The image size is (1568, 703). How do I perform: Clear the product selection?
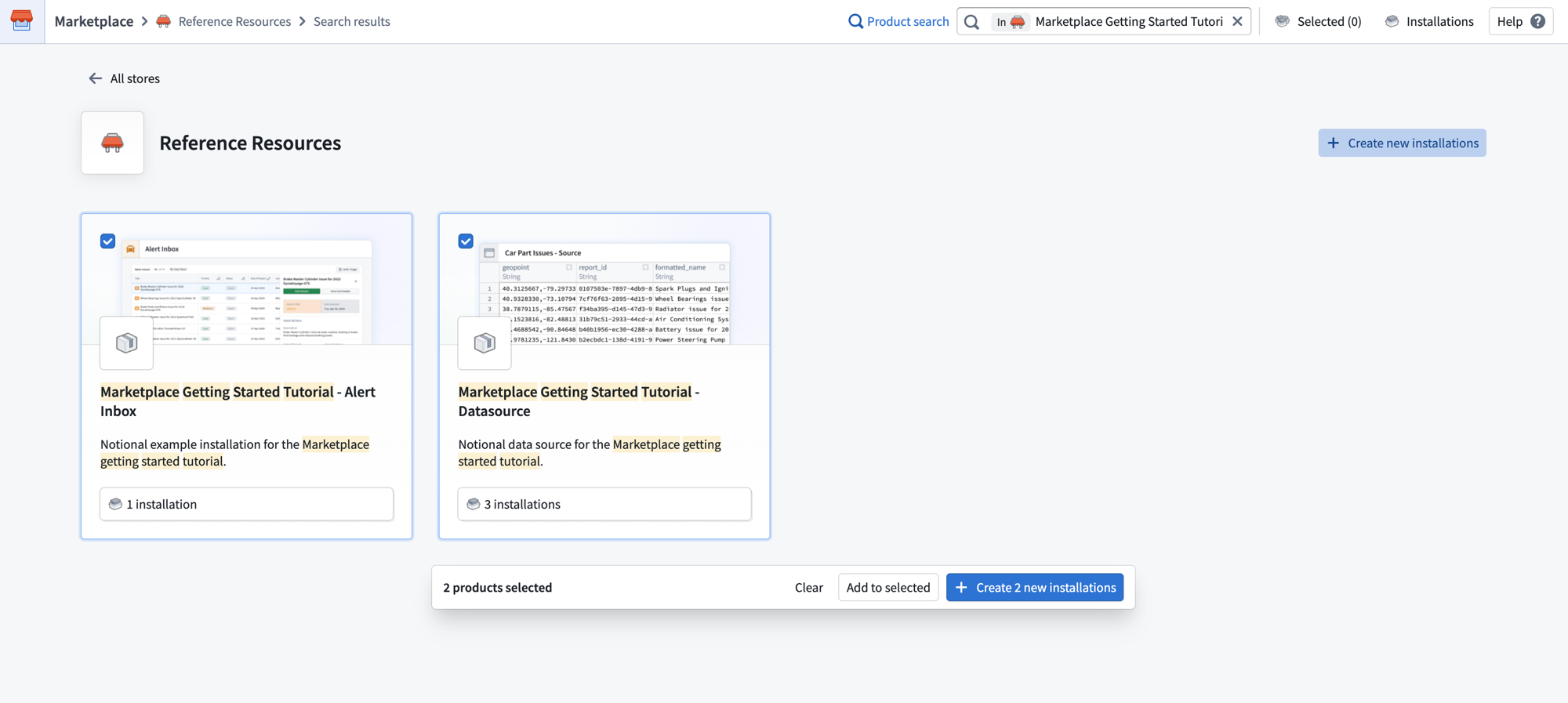pyautogui.click(x=809, y=587)
